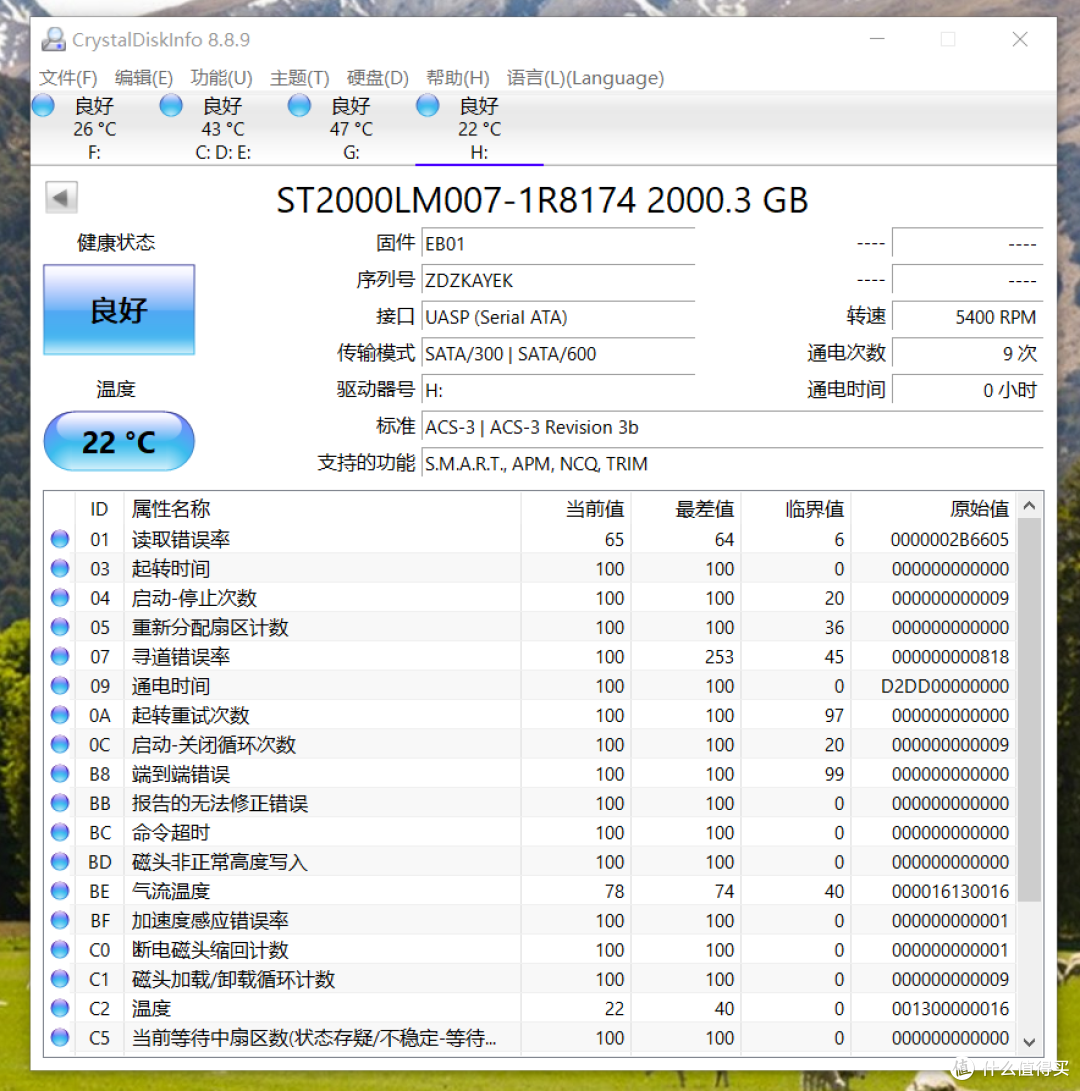This screenshot has height=1091, width=1080.
Task: Click the 属性名称 column header
Action: [x=323, y=509]
